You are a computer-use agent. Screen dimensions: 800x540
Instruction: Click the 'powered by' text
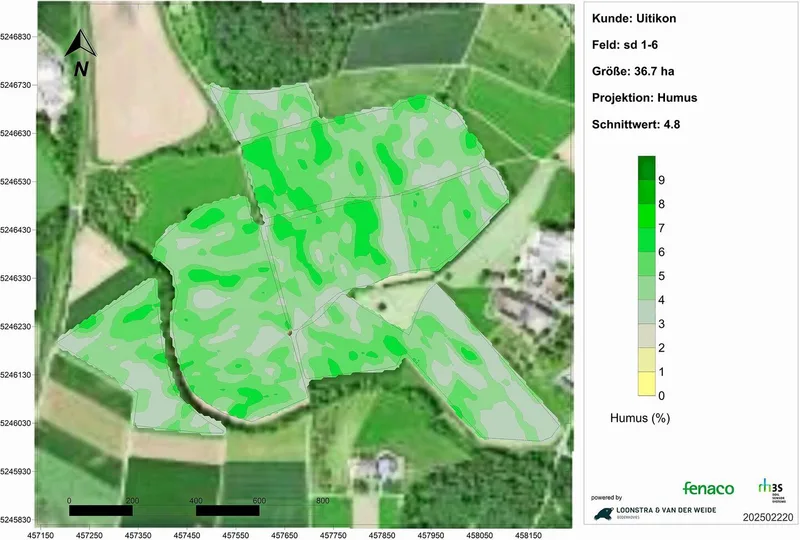[x=607, y=498]
